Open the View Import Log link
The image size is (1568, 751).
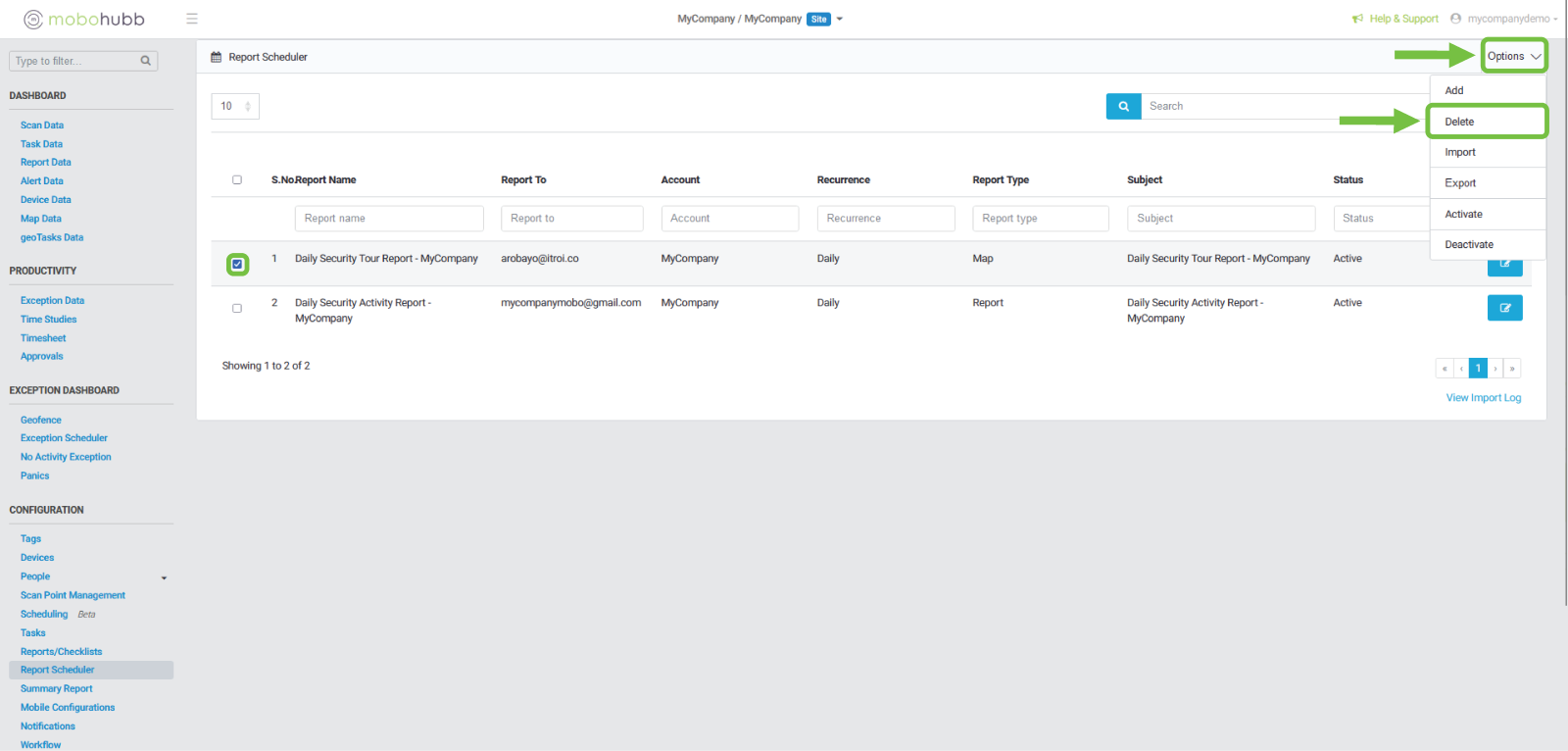(x=1483, y=398)
